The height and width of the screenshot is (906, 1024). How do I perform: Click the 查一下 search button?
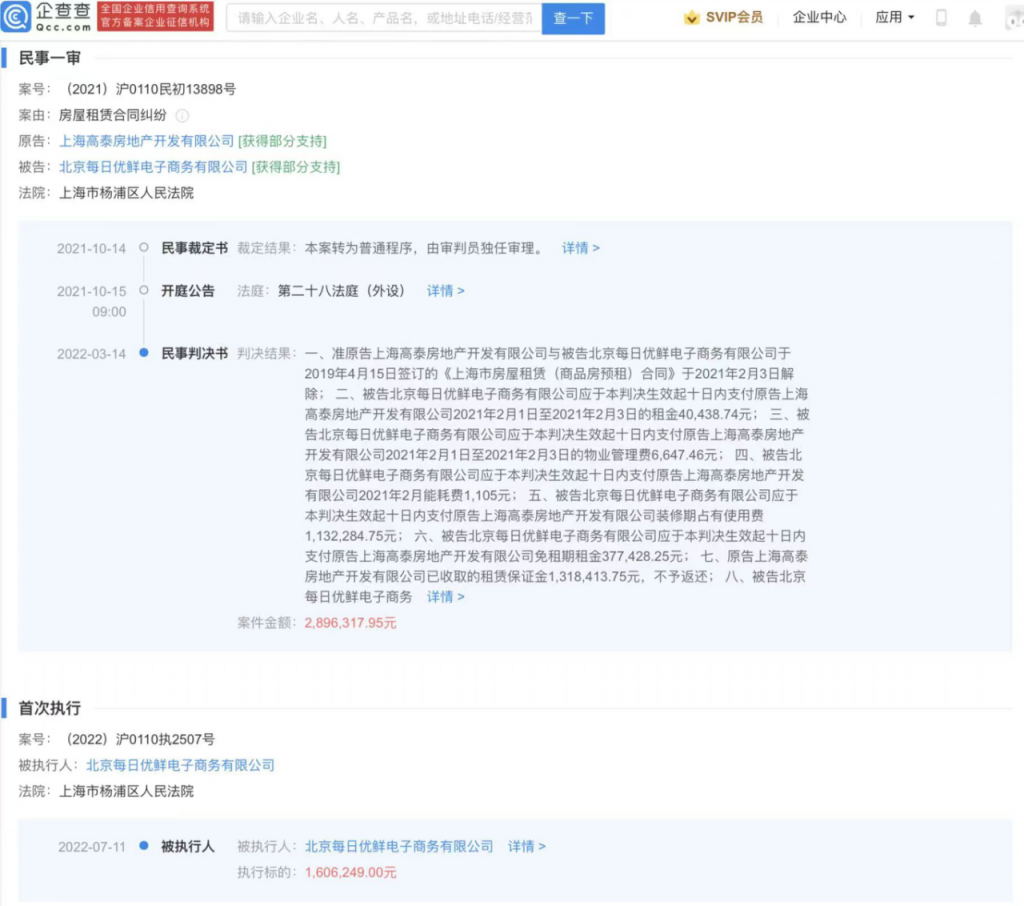573,18
